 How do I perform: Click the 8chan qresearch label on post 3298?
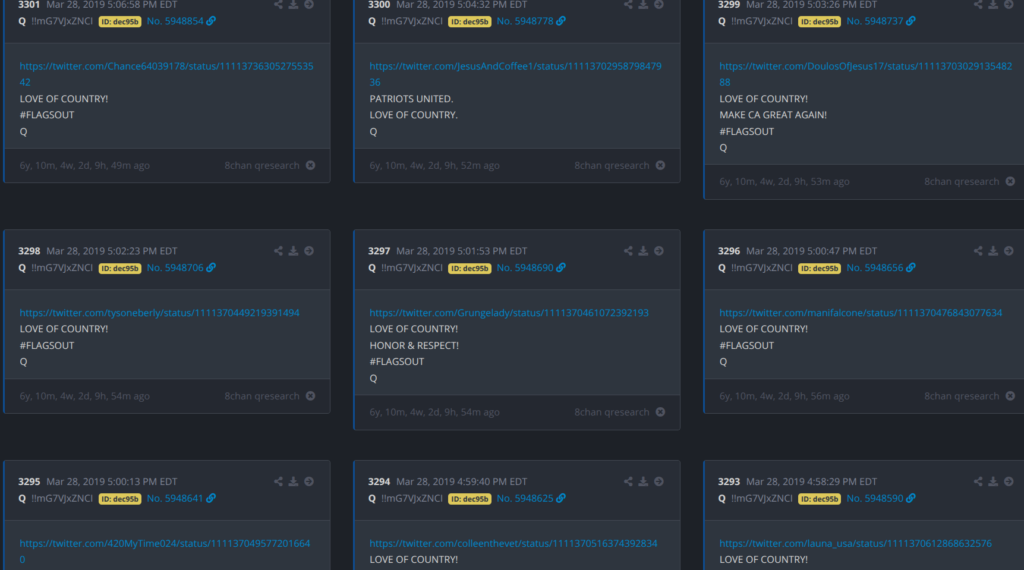pyautogui.click(x=262, y=396)
